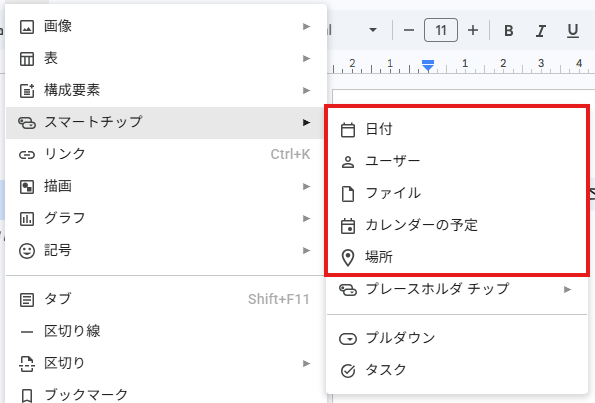Click the font size field showing 11
Image resolution: width=595 pixels, height=403 pixels.
(x=441, y=30)
